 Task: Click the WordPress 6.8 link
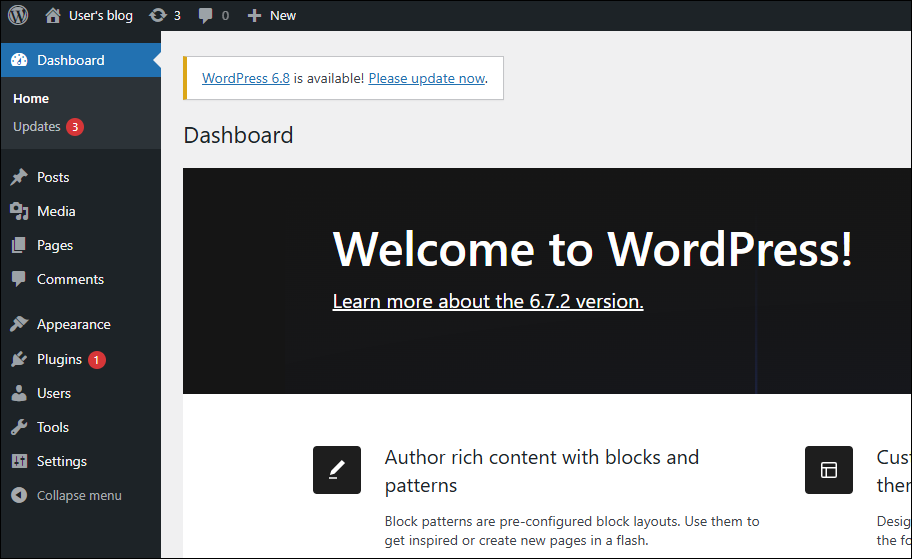tap(245, 78)
